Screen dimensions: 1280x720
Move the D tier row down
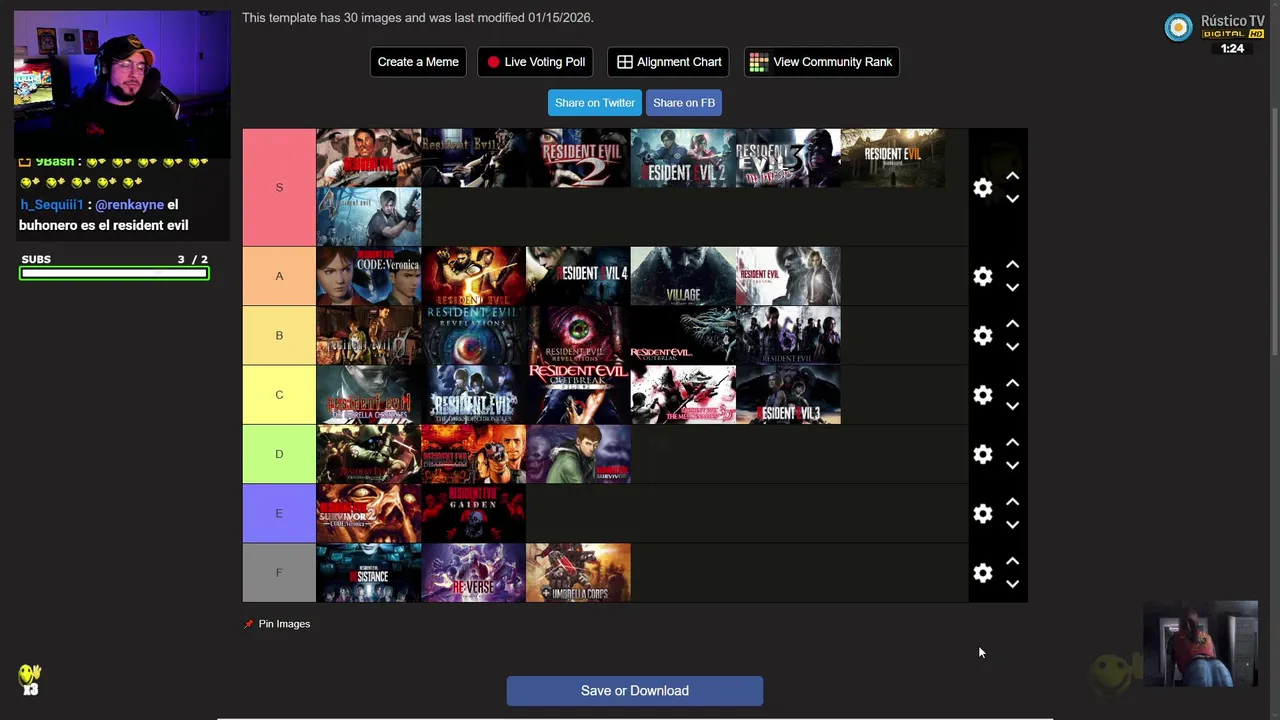(x=1012, y=465)
